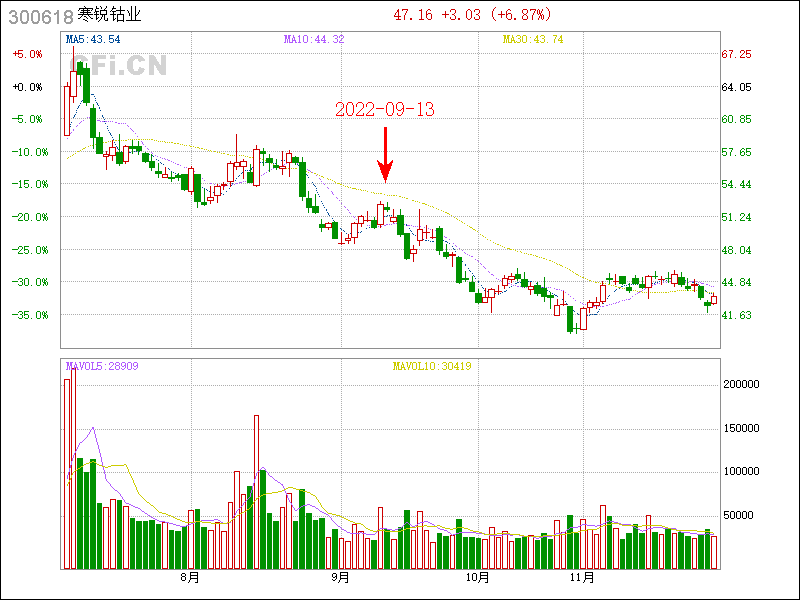The width and height of the screenshot is (800, 600).
Task: Click the CFi.CN watermark logo
Action: coord(118,66)
